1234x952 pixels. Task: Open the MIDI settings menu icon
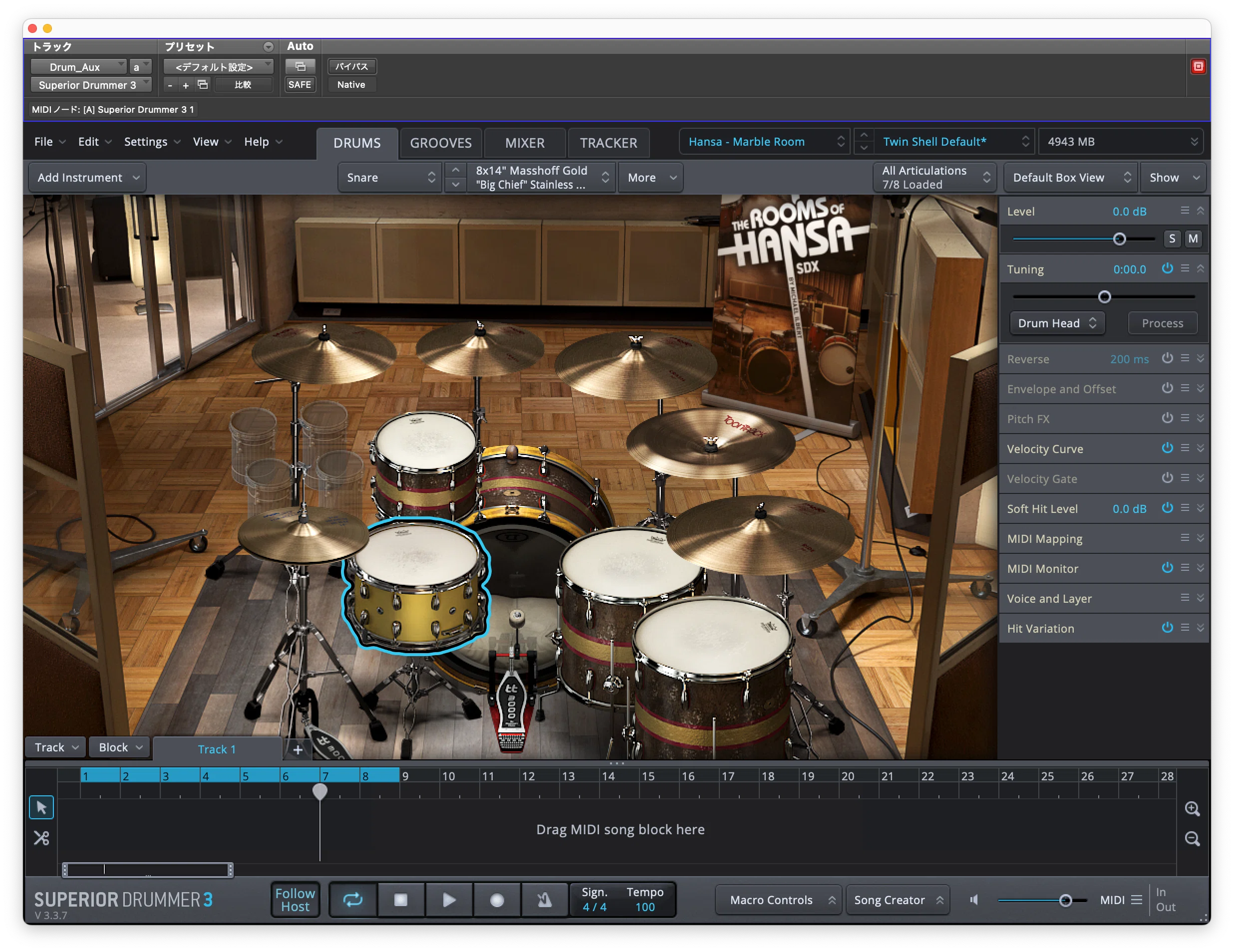point(1137,900)
